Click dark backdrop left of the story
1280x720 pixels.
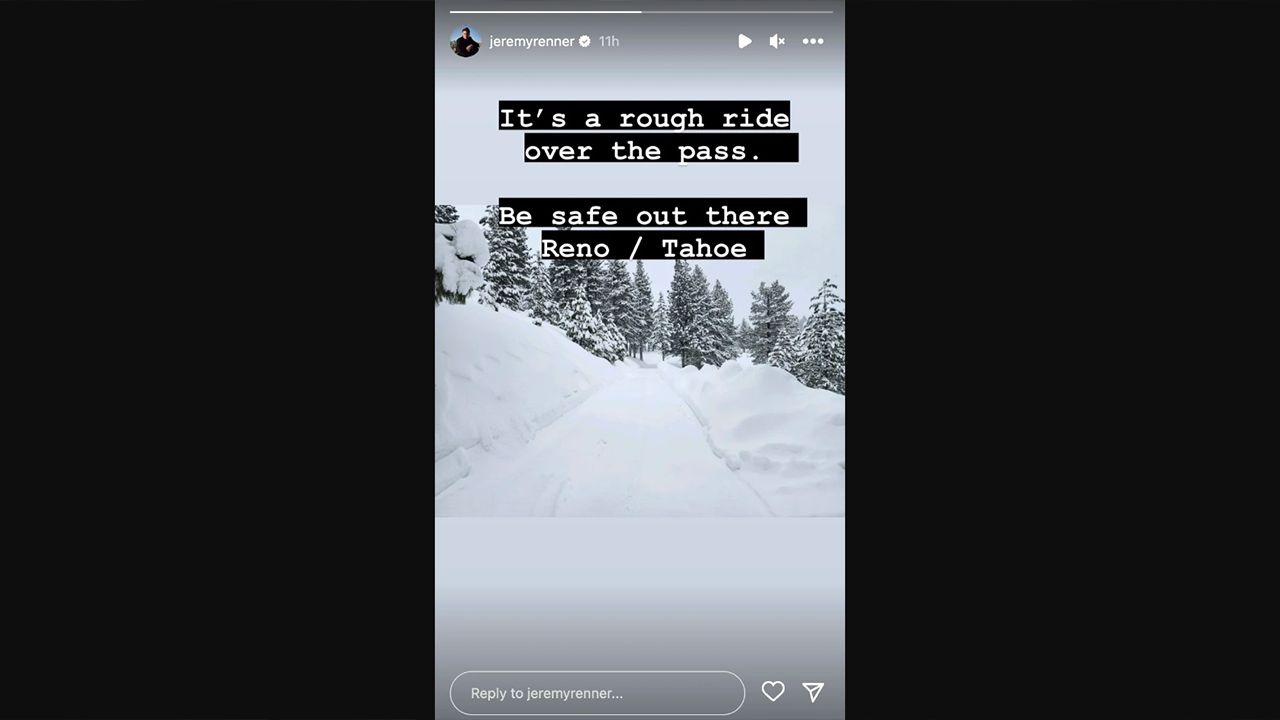pyautogui.click(x=217, y=360)
